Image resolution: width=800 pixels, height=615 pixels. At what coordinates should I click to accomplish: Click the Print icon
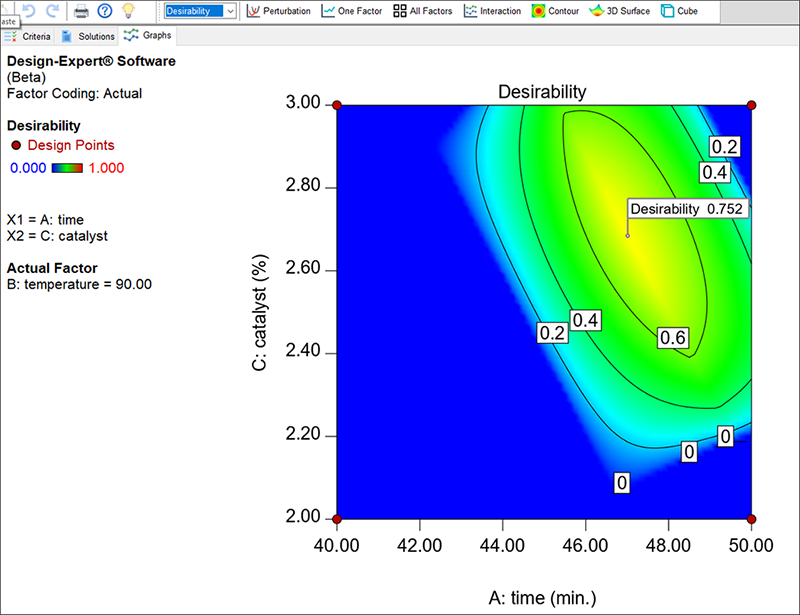click(82, 11)
